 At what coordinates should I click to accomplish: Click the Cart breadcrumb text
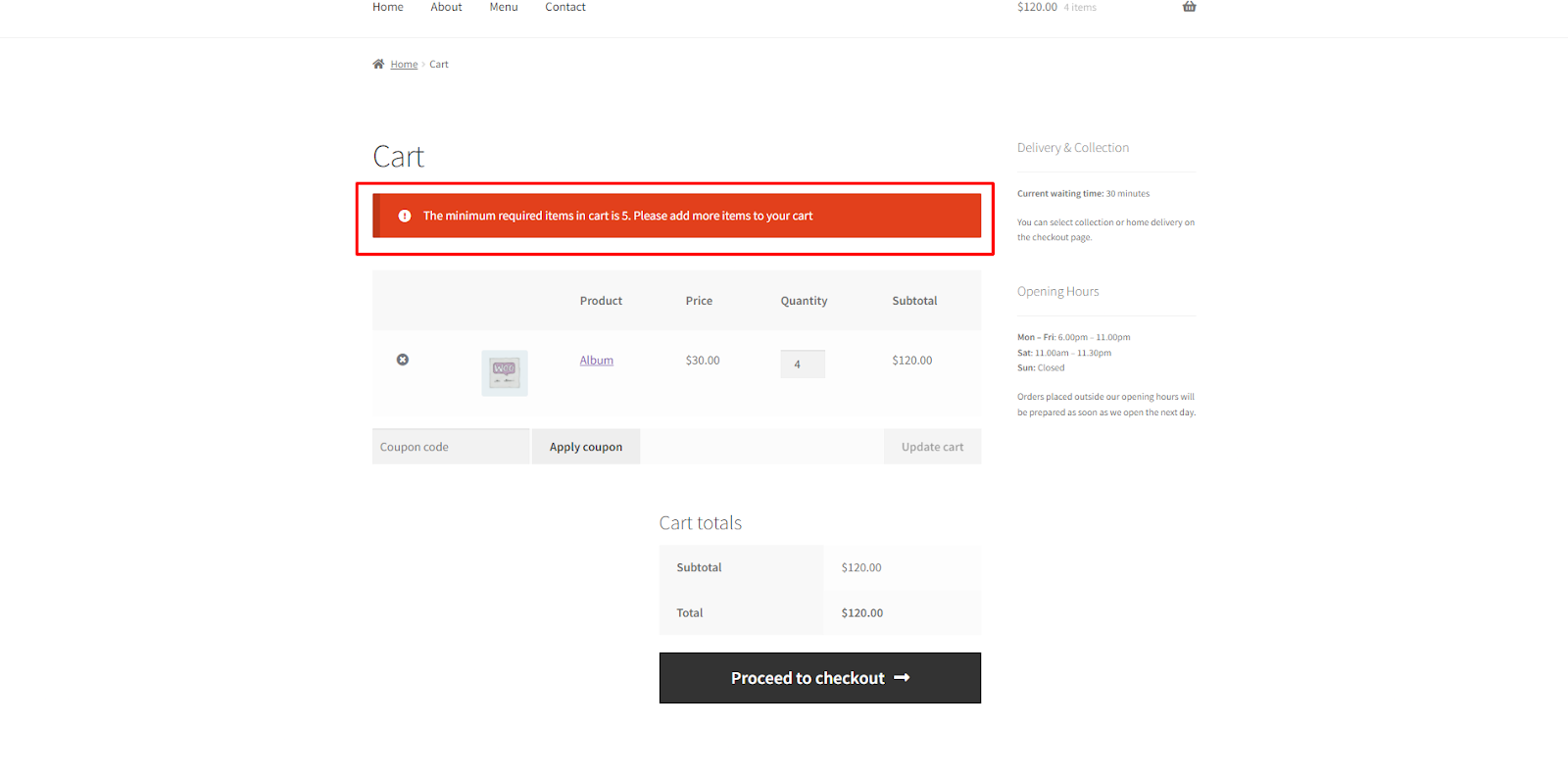pyautogui.click(x=439, y=65)
